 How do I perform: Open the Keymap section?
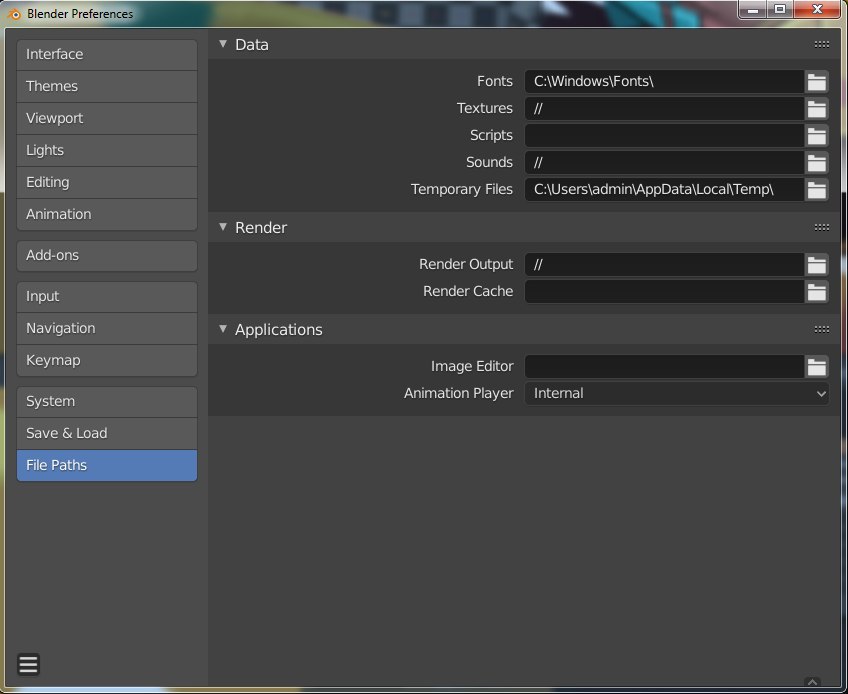(x=107, y=360)
